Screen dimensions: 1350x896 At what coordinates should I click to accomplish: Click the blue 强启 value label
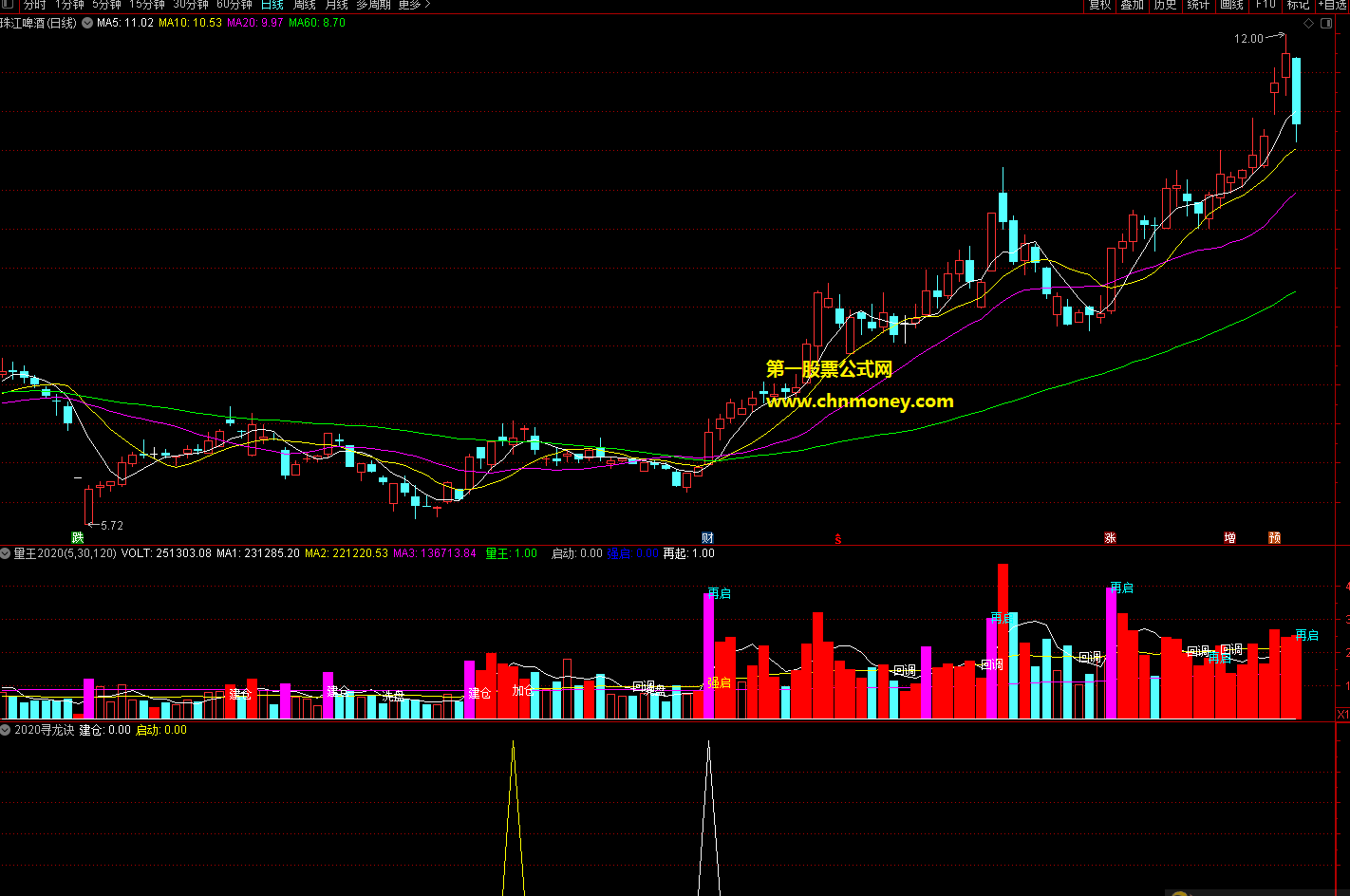(x=632, y=553)
